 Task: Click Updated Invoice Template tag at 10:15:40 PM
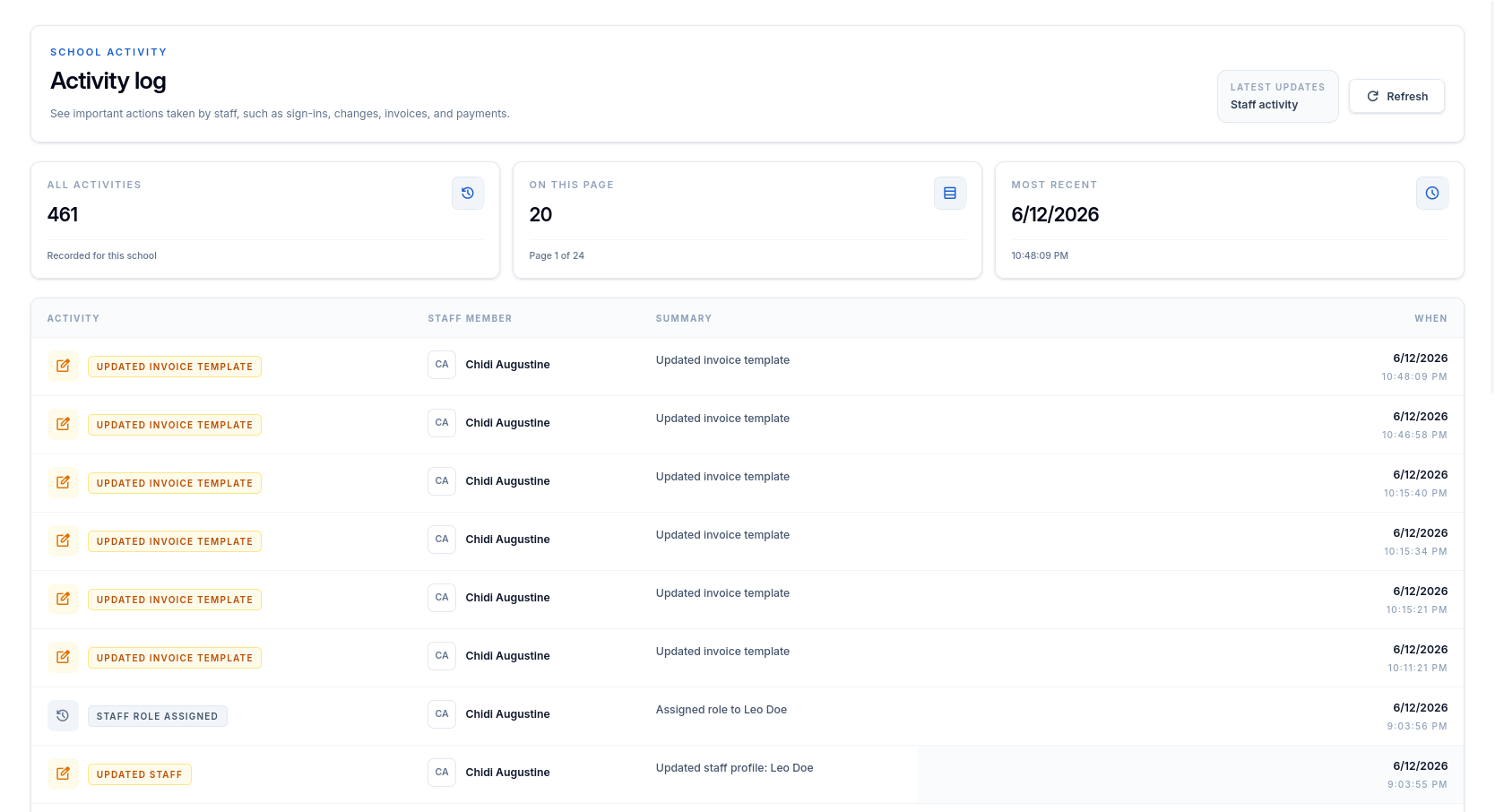[175, 483]
